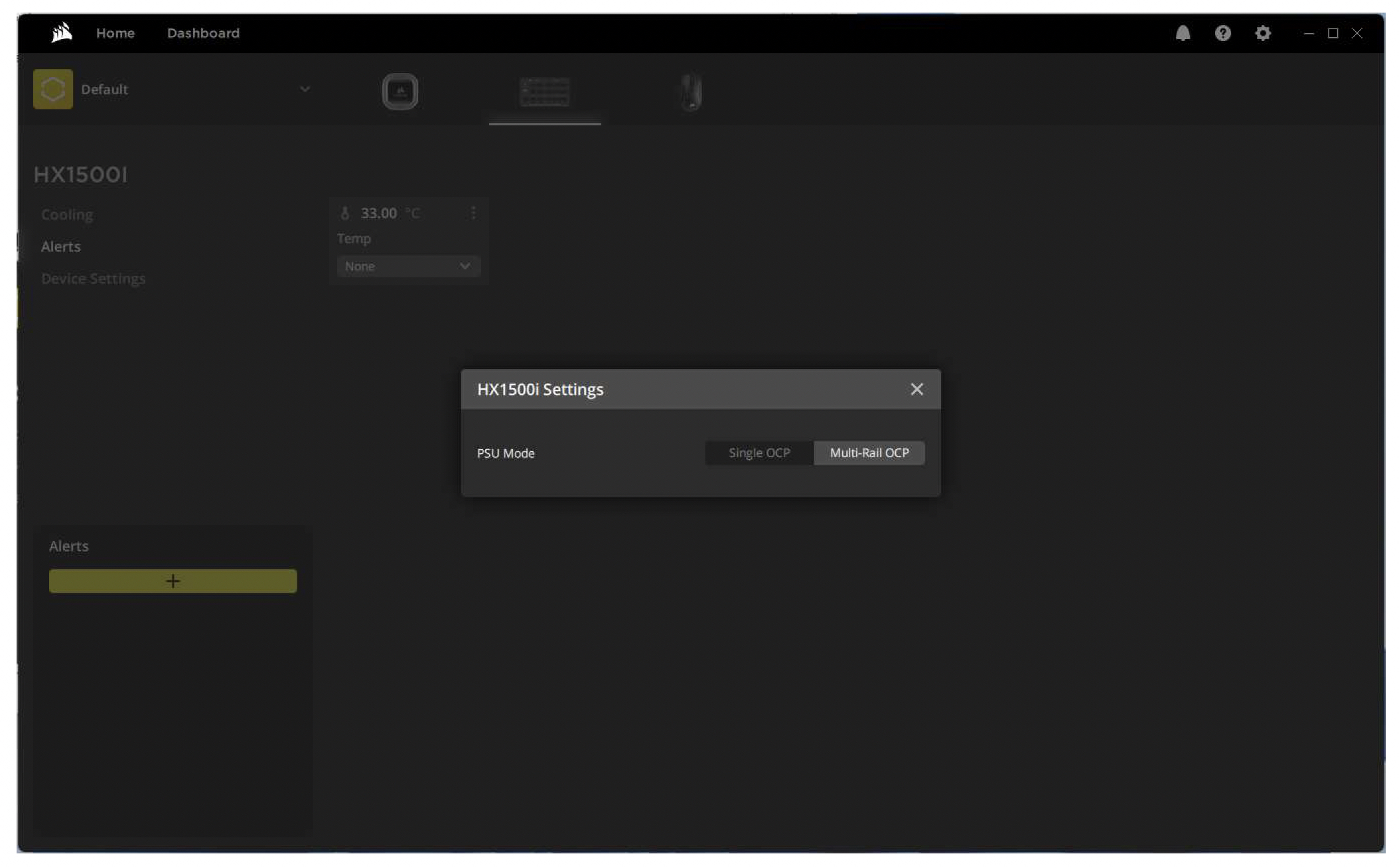The image size is (1399, 868).
Task: Open the help question mark icon
Action: pos(1222,33)
